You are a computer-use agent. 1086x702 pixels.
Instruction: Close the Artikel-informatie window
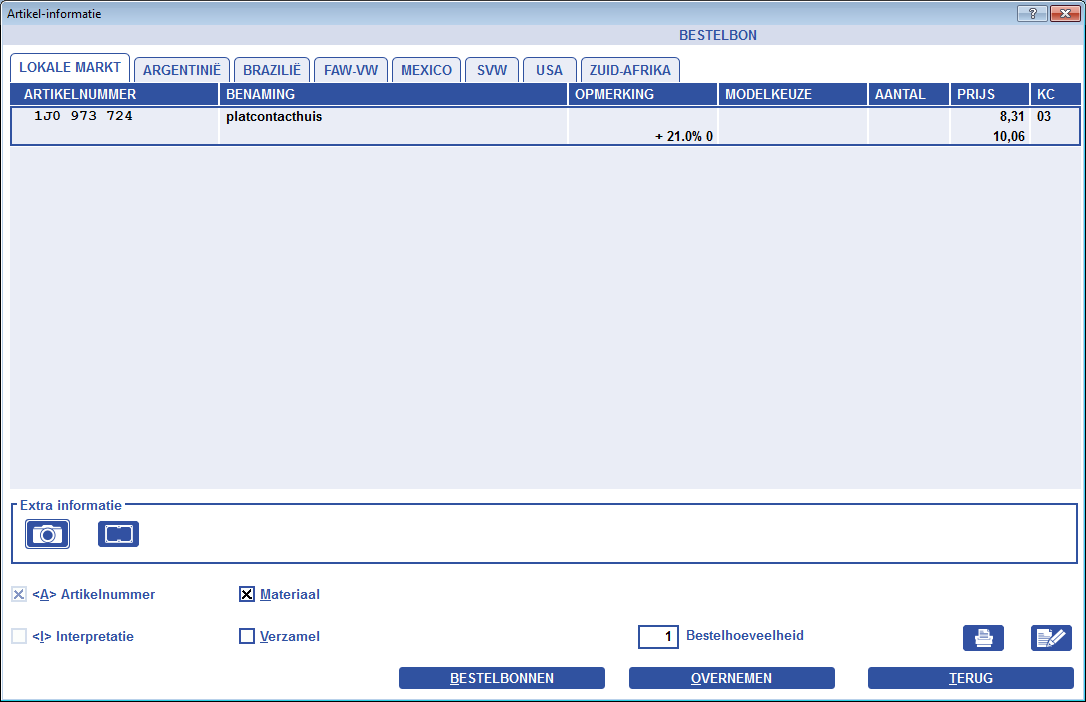click(x=1064, y=13)
